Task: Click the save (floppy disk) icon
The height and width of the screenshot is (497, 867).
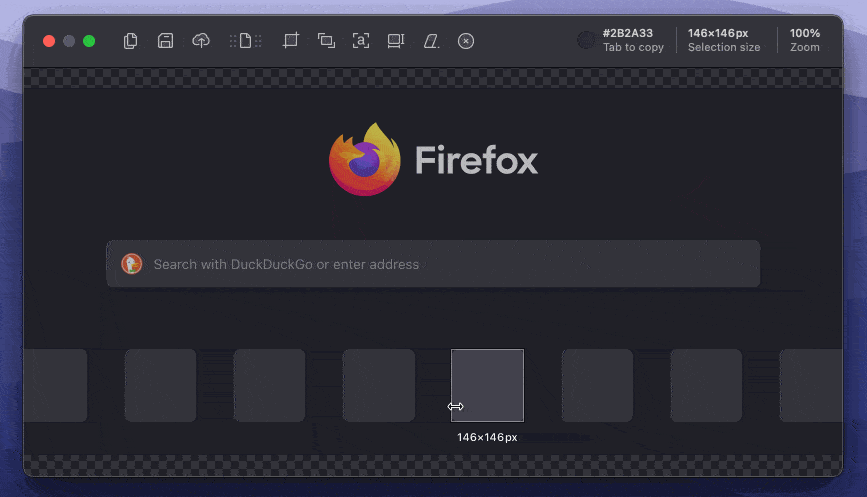Action: click(166, 41)
